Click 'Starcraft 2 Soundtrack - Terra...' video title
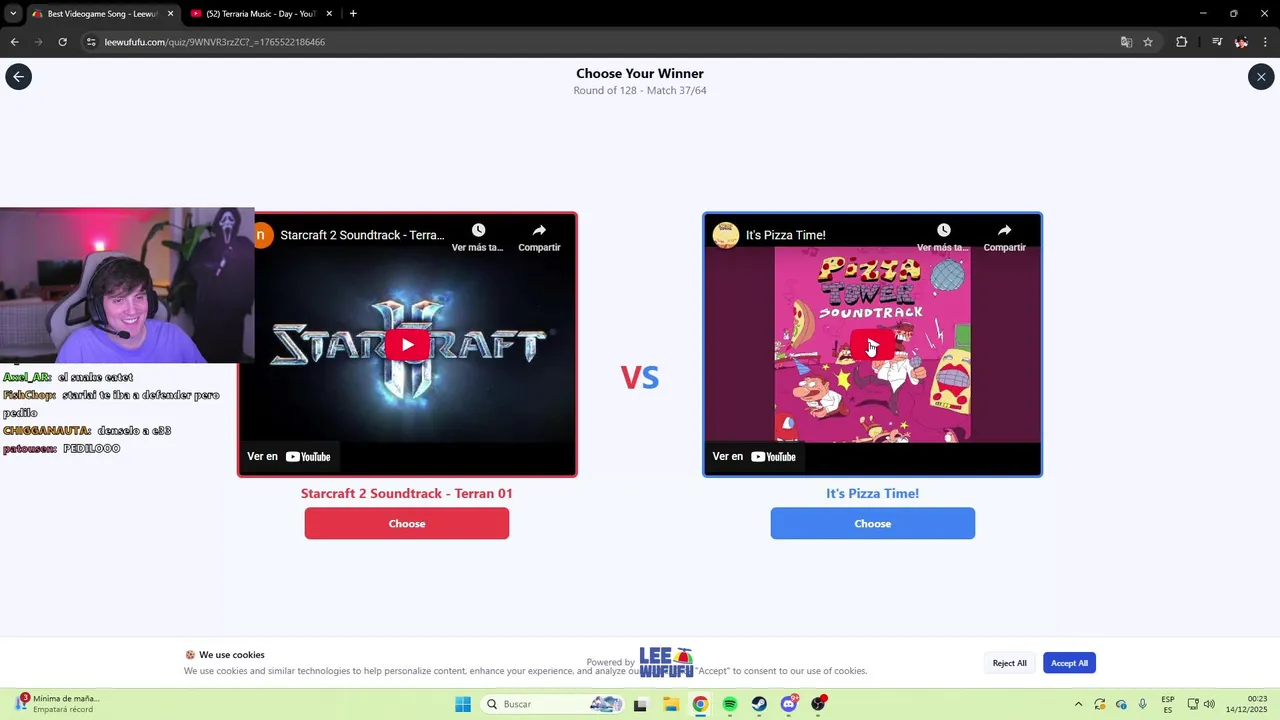Viewport: 1280px width, 720px height. (x=362, y=235)
